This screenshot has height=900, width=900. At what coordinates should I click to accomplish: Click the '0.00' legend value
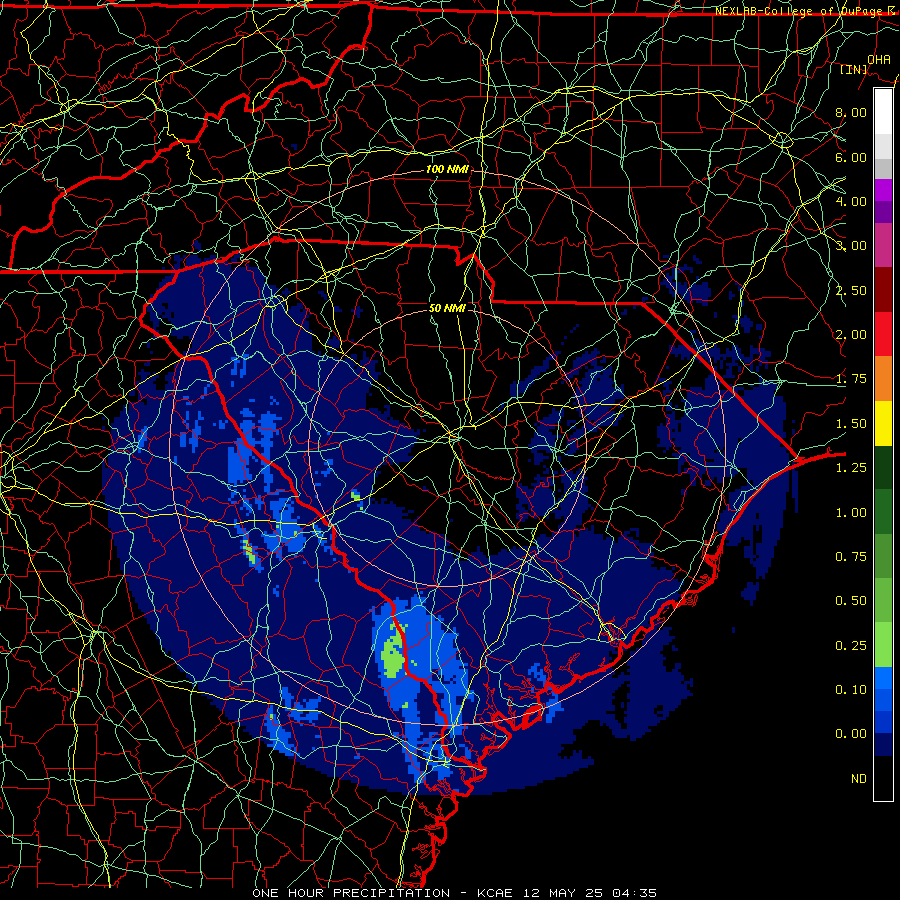point(851,734)
